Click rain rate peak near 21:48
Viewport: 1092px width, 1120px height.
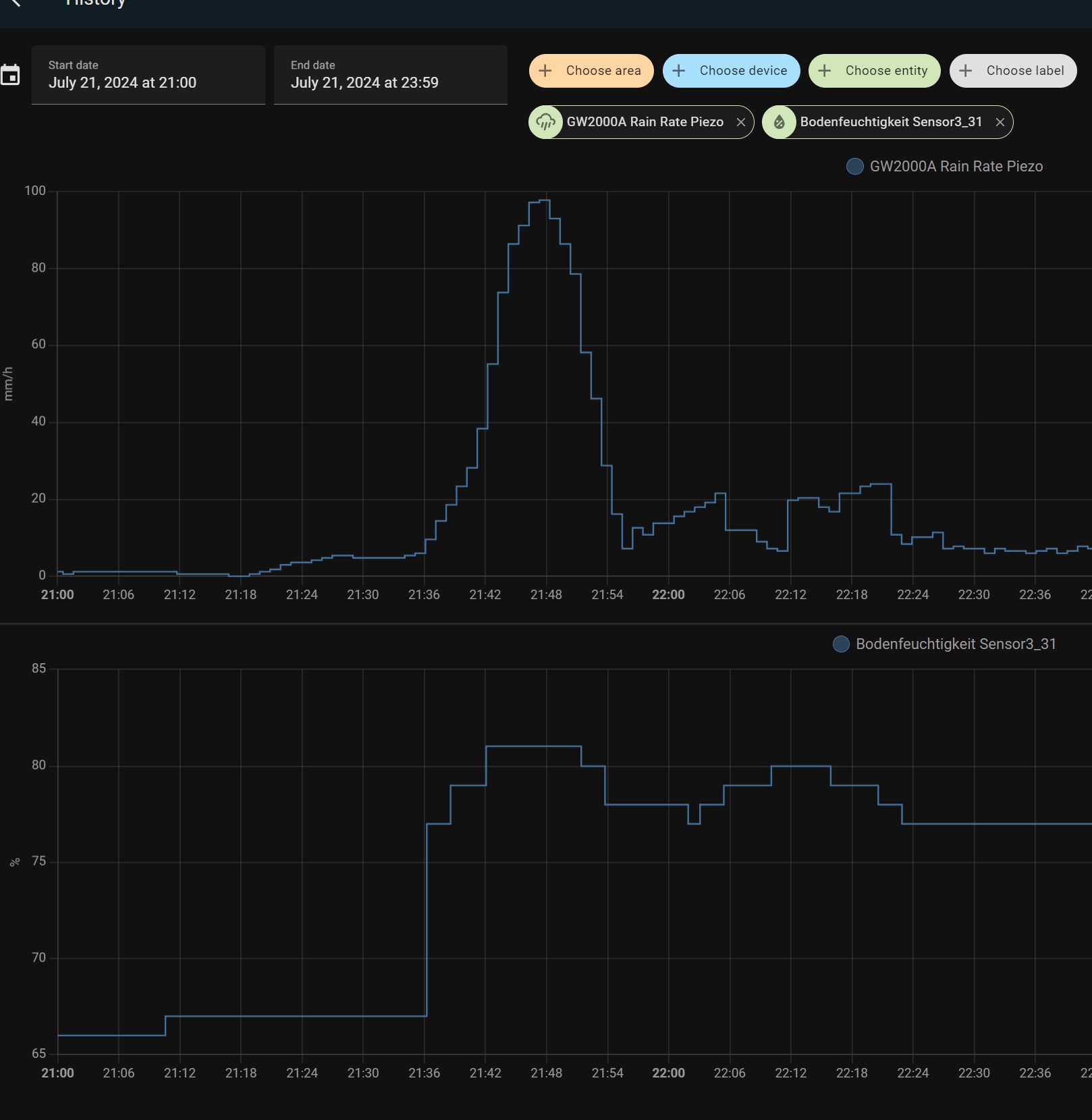tap(544, 200)
